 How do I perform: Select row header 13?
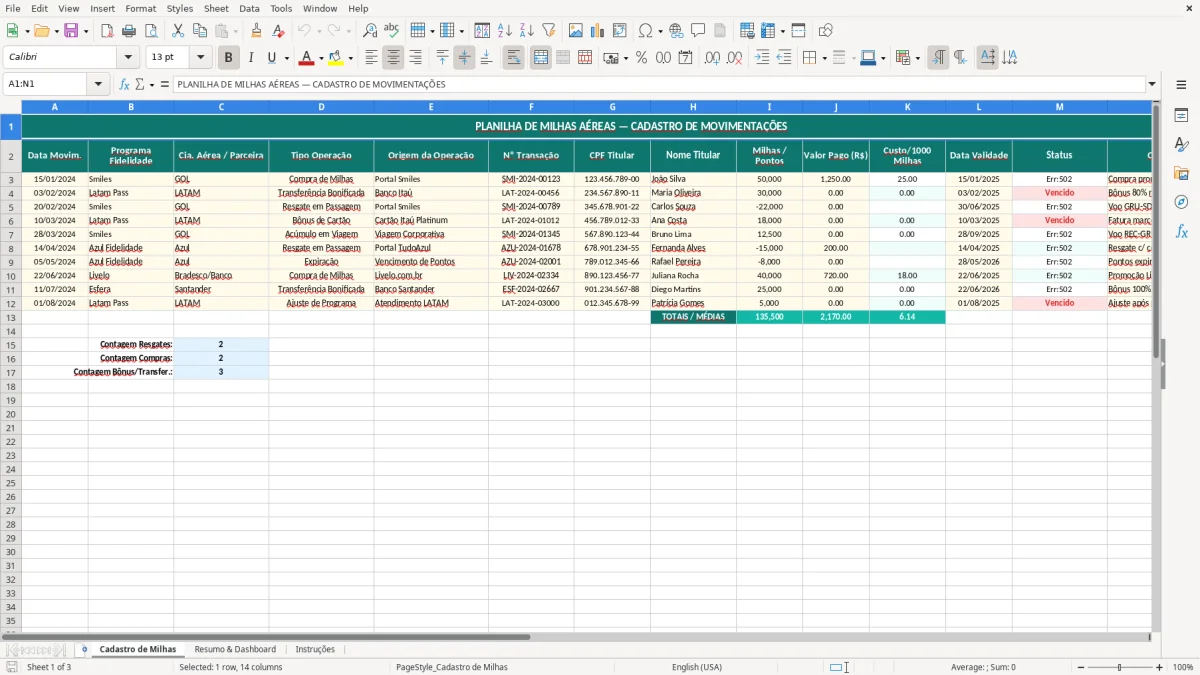coord(10,317)
